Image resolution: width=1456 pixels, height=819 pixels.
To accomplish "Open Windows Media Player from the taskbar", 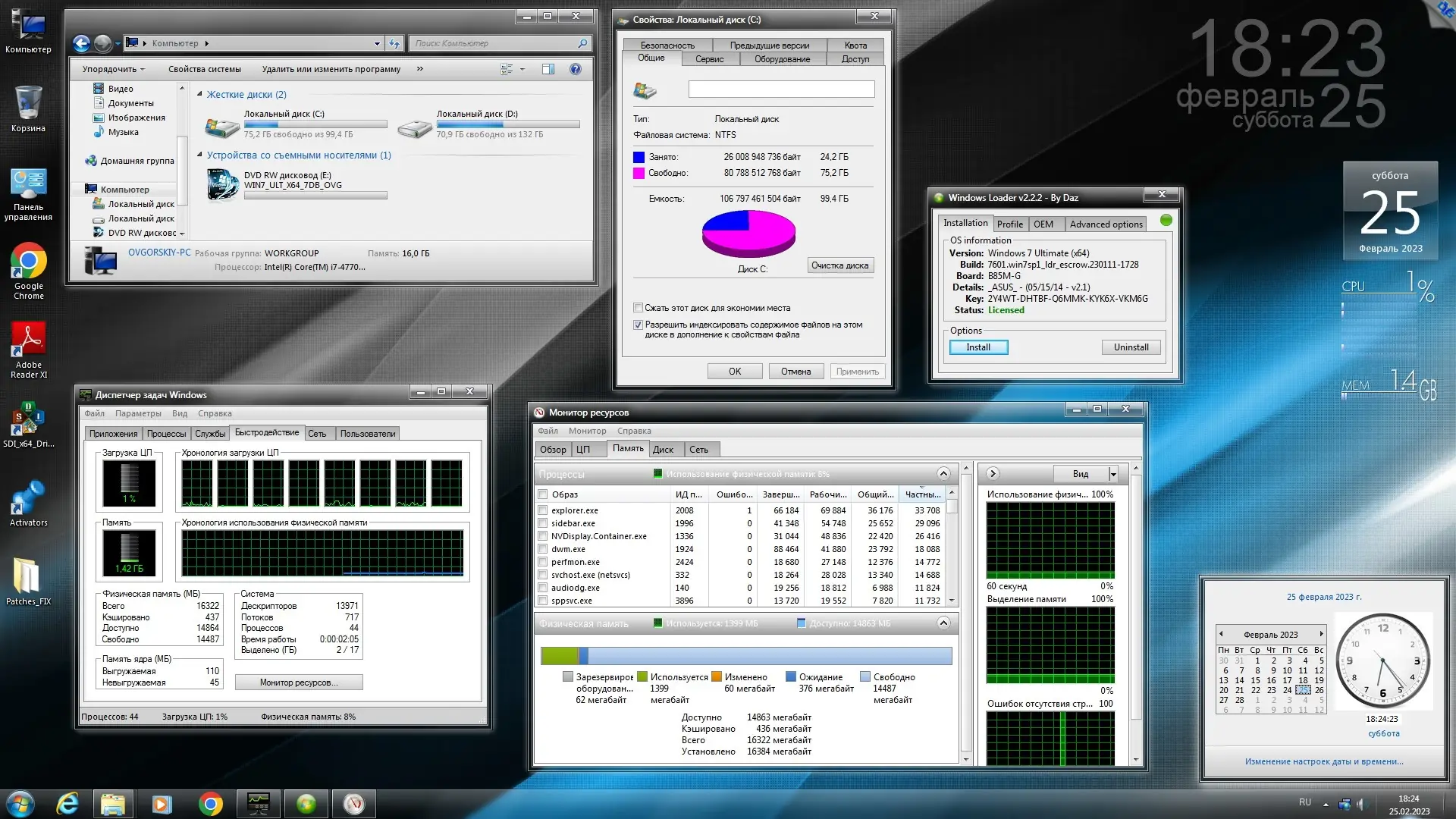I will coord(161,803).
